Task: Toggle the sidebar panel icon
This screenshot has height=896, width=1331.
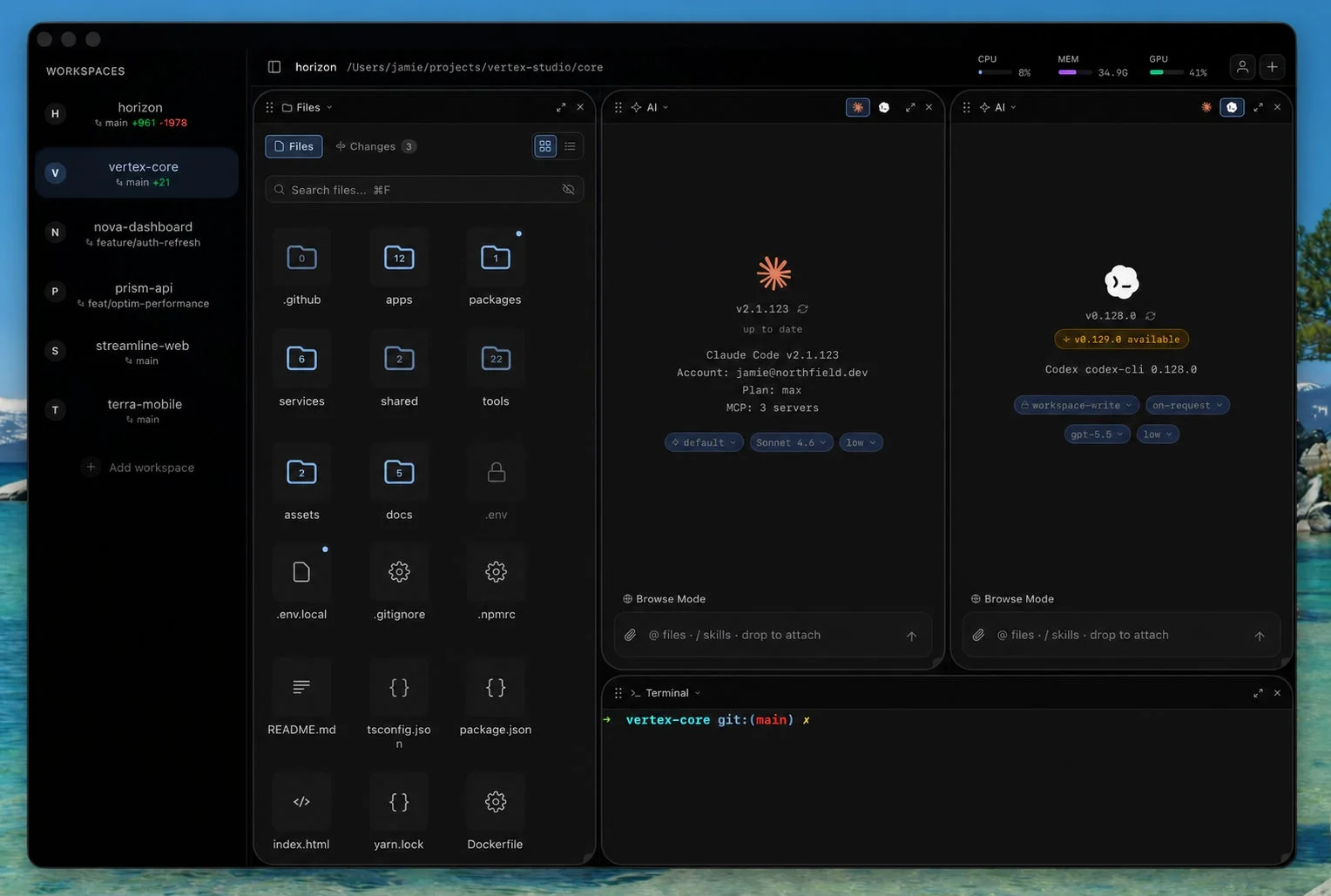Action: click(x=274, y=67)
